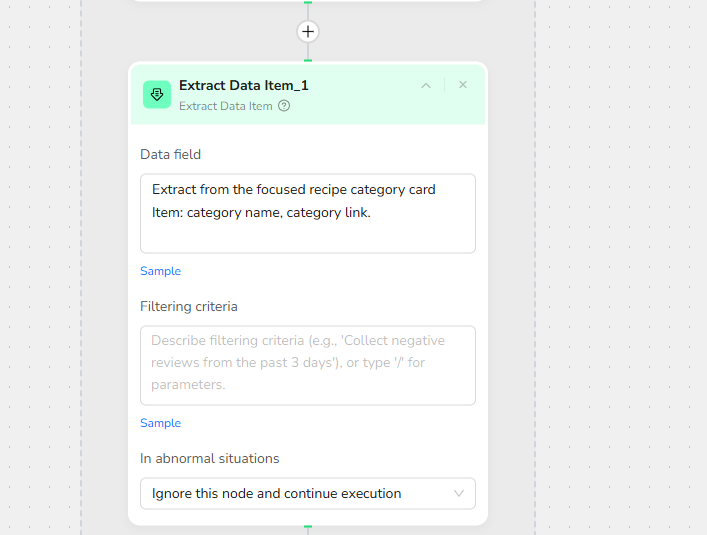
Task: Click the Extract Data Item subtitle text
Action: coord(225,106)
